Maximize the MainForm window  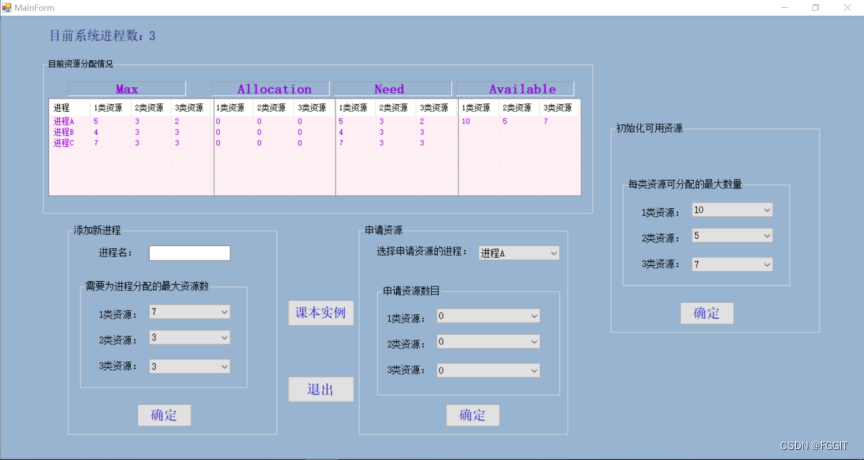[x=816, y=8]
